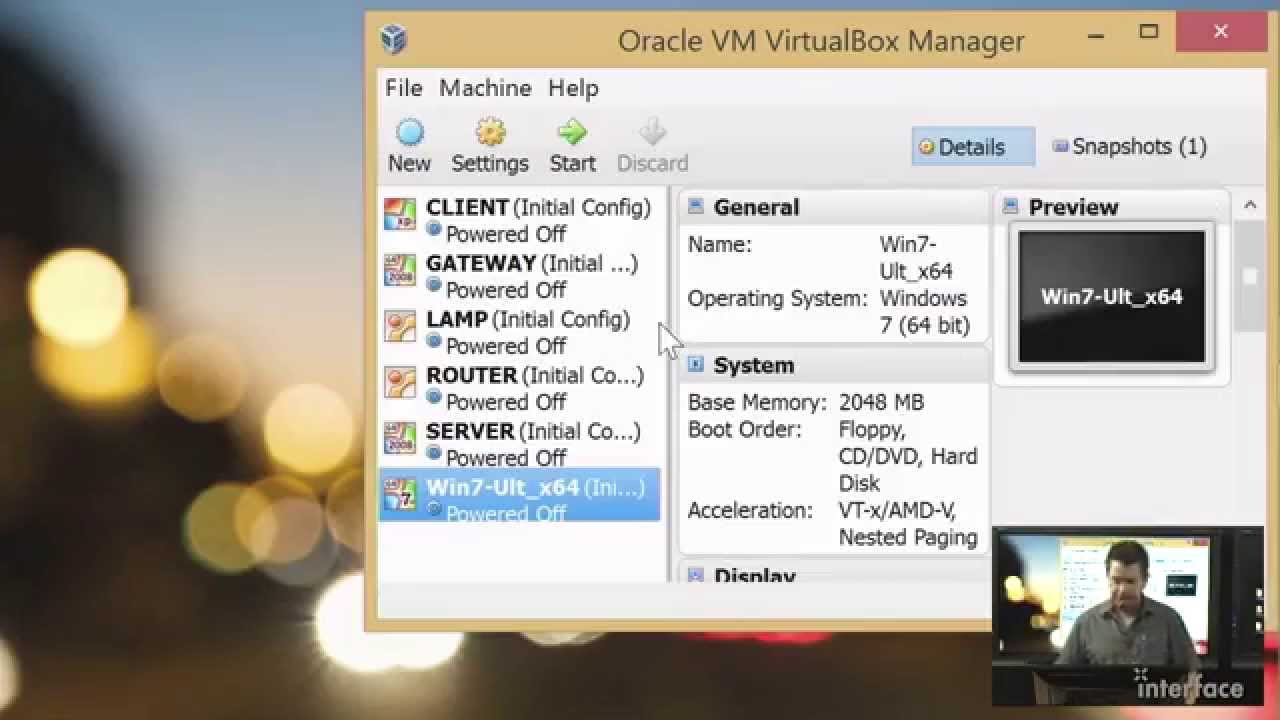Click the details pane vertical scrollbar

(1250, 278)
